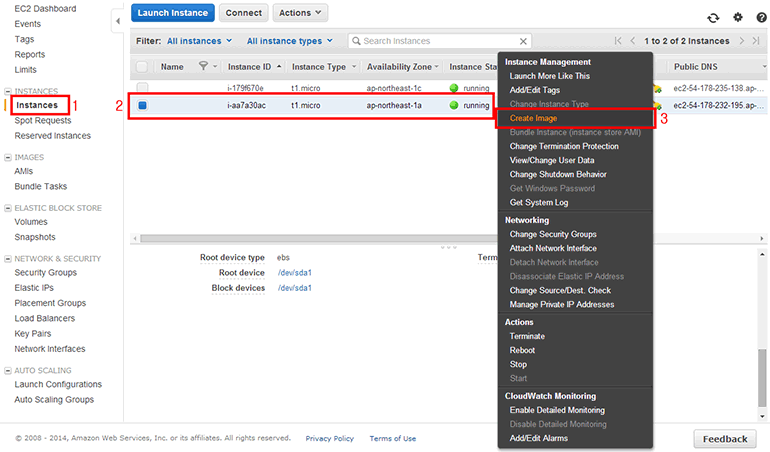Choose Change Security Groups menu entry

point(553,234)
